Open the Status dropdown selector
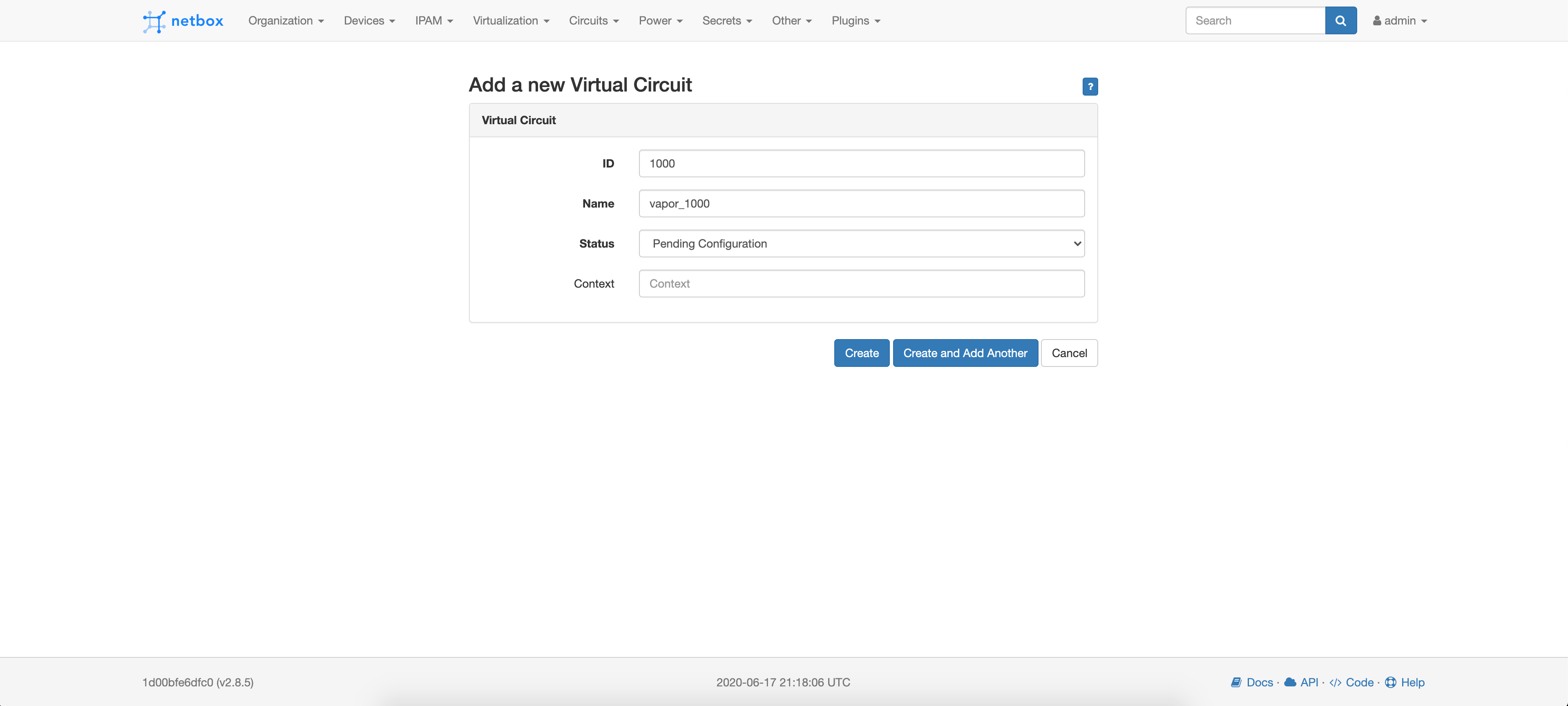Viewport: 1568px width, 706px height. (861, 244)
